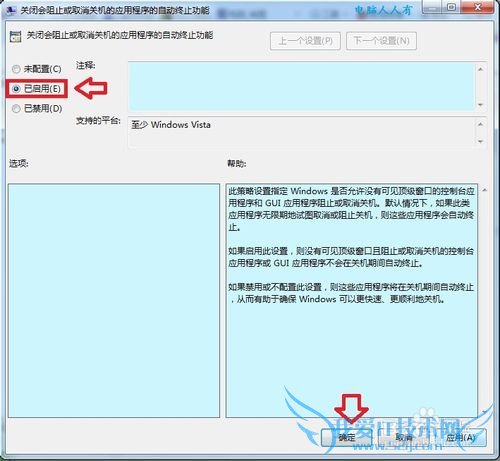
Task: Click the empty 选项 options pane
Action: pos(114,300)
